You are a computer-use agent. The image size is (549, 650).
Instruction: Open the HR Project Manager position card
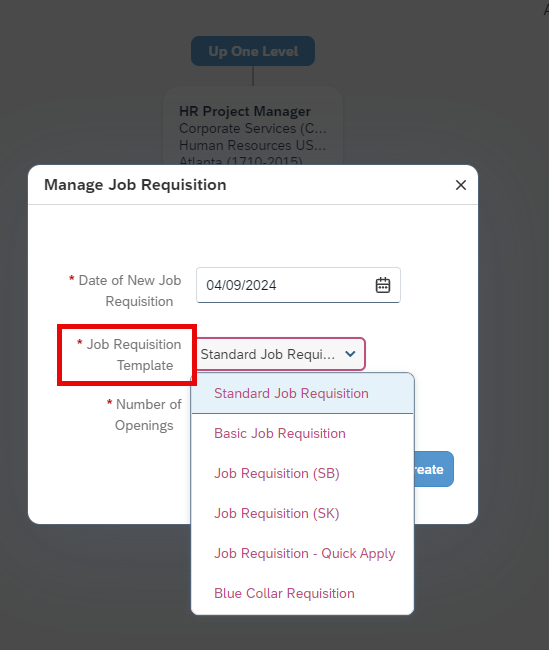point(253,126)
